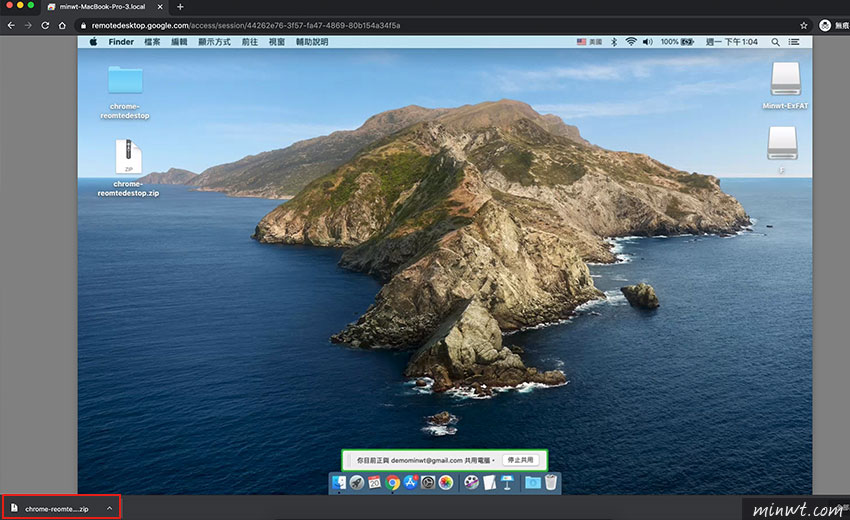This screenshot has height=520, width=850.
Task: Open the 檔案 menu
Action: click(152, 42)
